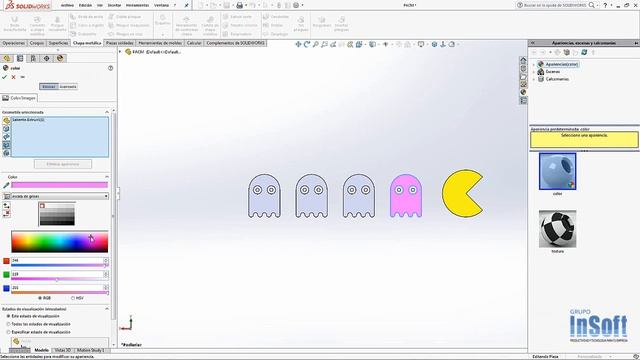640x360 pixels.
Task: Click the pink current color bar
Action: (60, 185)
